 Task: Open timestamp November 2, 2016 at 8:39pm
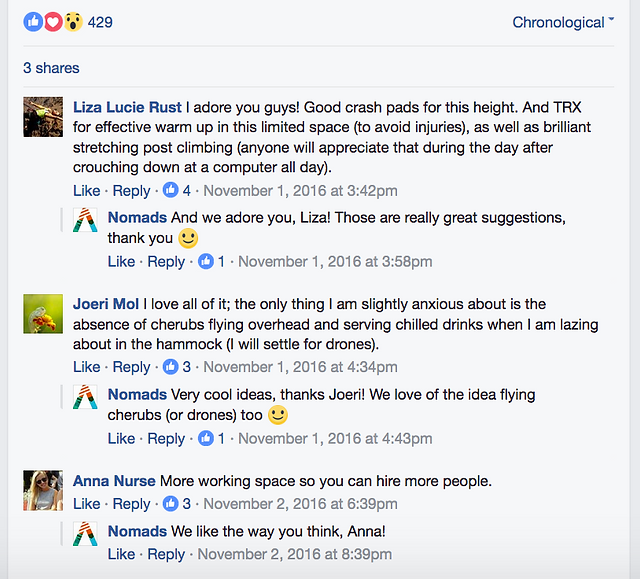point(295,554)
